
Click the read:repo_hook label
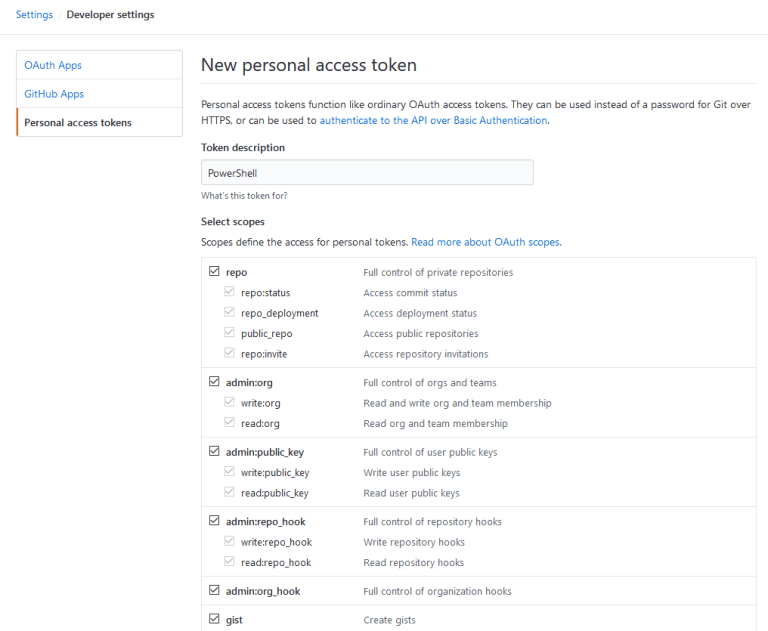tap(276, 563)
